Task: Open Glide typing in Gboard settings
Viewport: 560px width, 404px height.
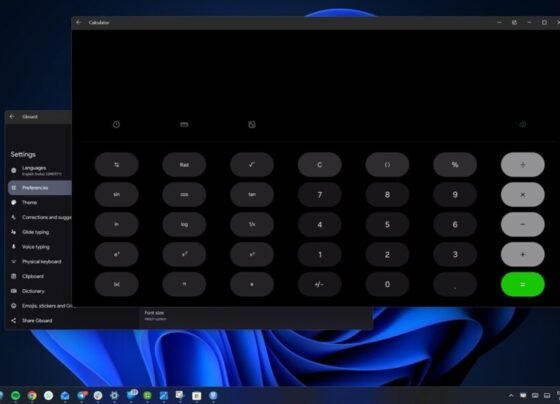Action: (x=40, y=232)
